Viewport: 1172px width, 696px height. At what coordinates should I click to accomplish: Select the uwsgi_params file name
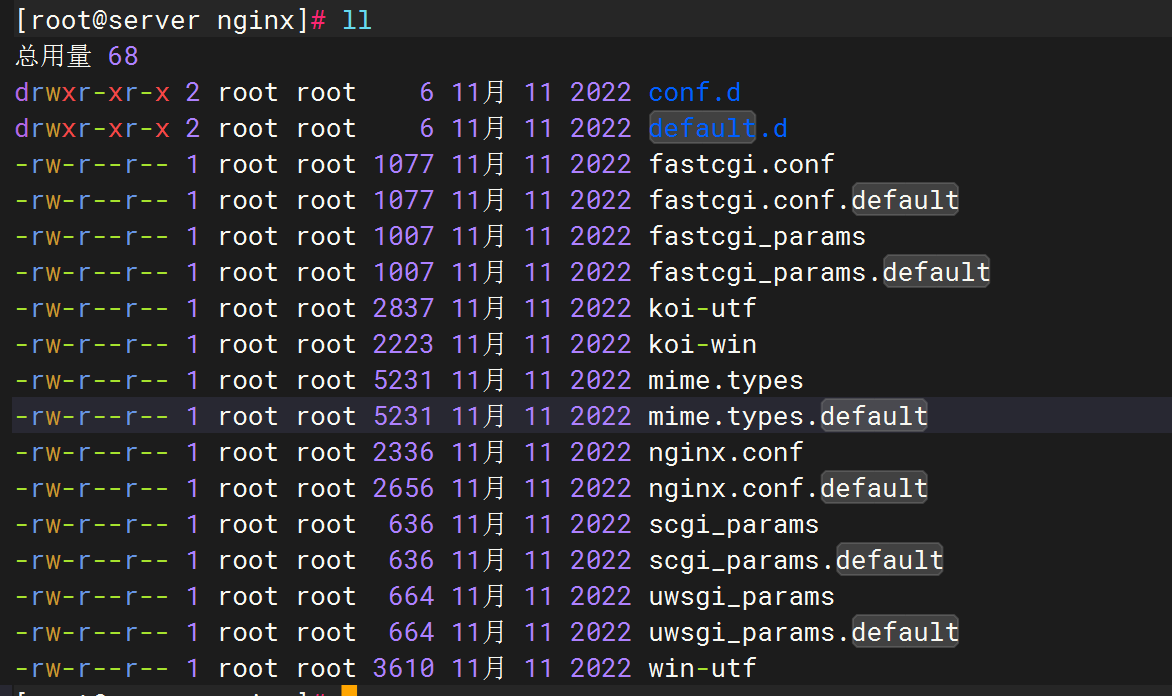pos(741,597)
